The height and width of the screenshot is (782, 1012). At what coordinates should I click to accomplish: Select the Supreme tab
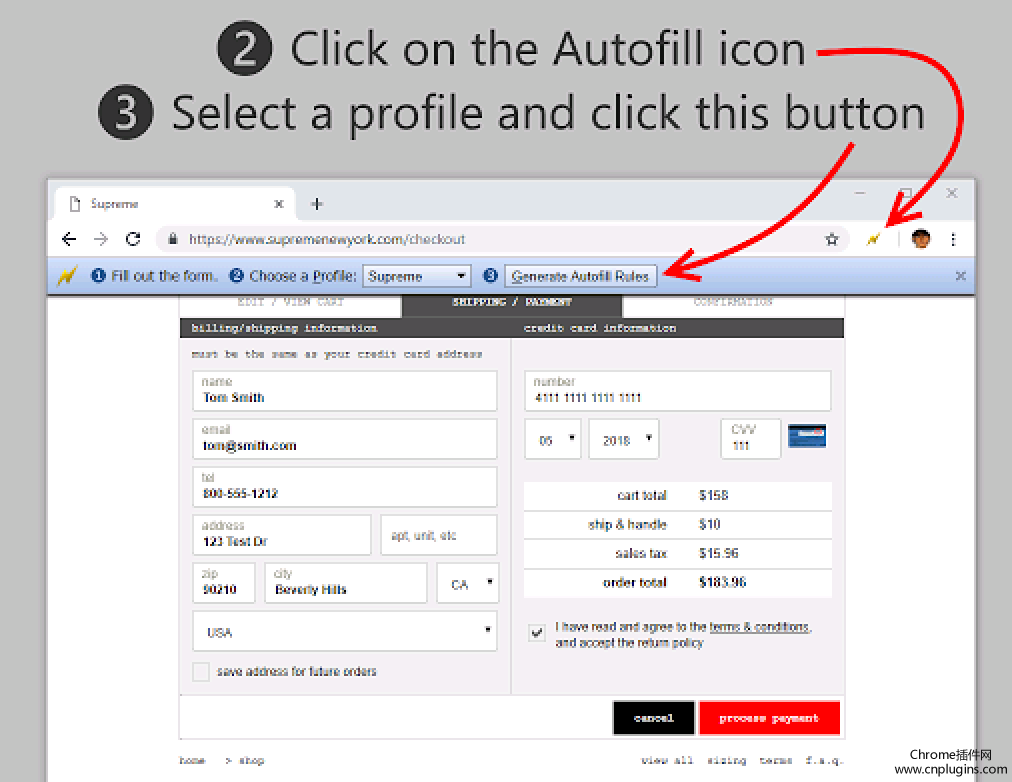pyautogui.click(x=174, y=204)
